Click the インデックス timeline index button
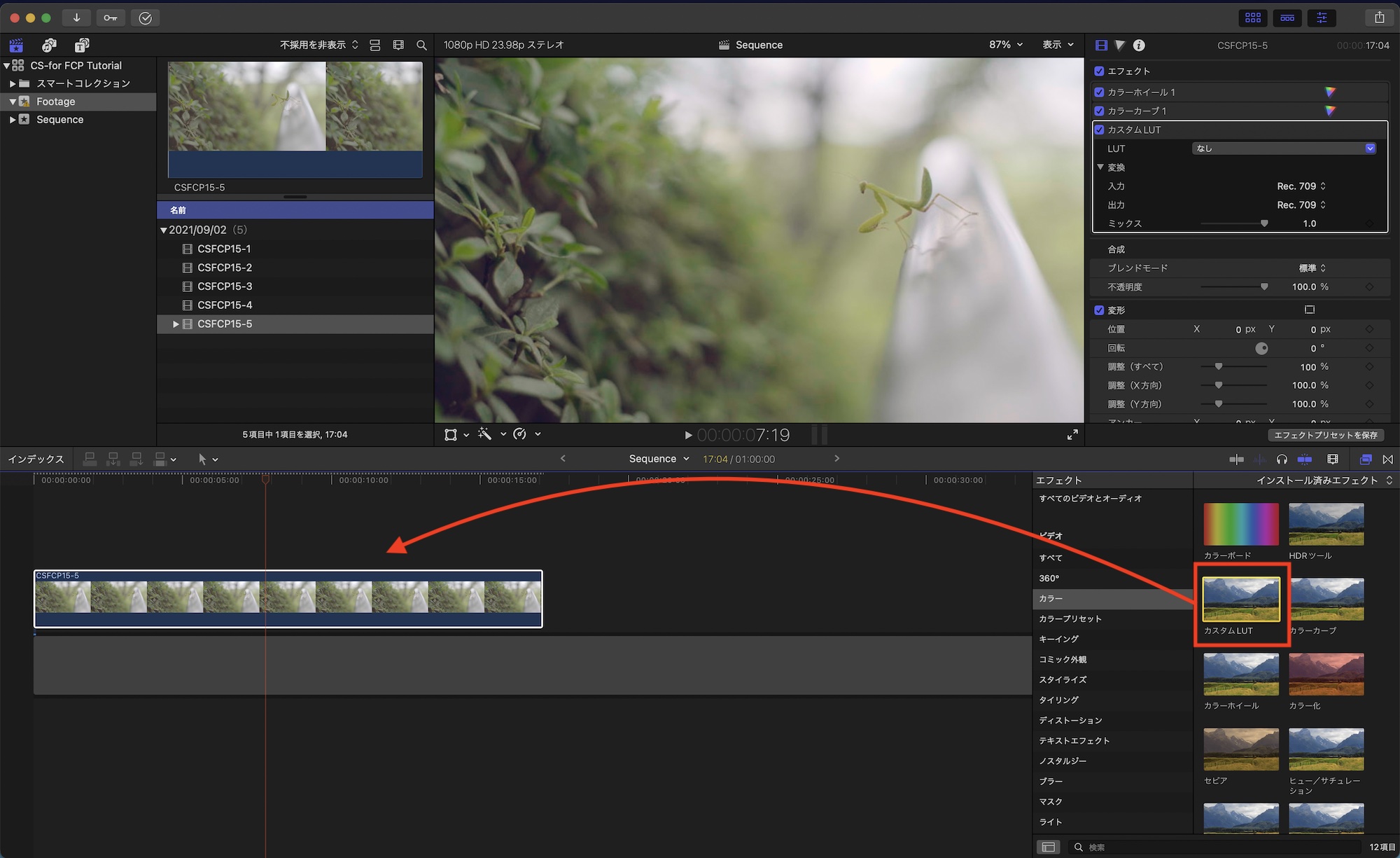The height and width of the screenshot is (858, 1400). (36, 459)
